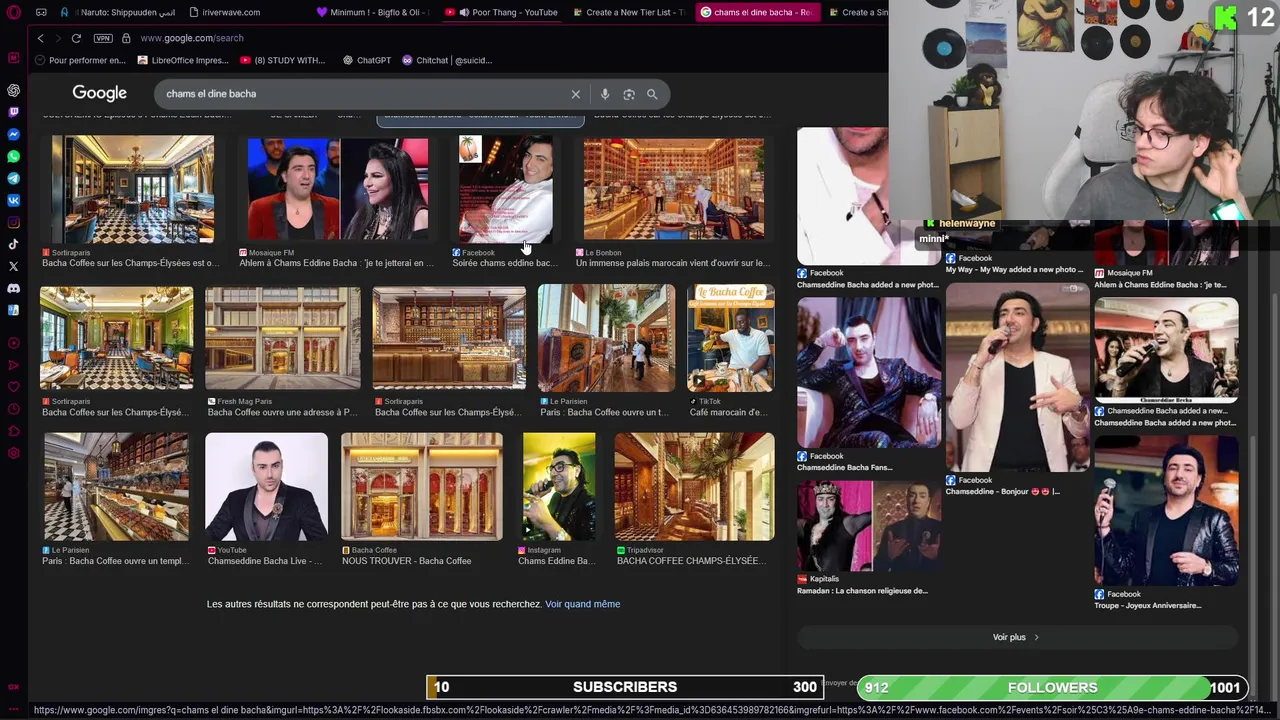Viewport: 1280px width, 720px height.
Task: View site security lock info
Action: [126, 38]
